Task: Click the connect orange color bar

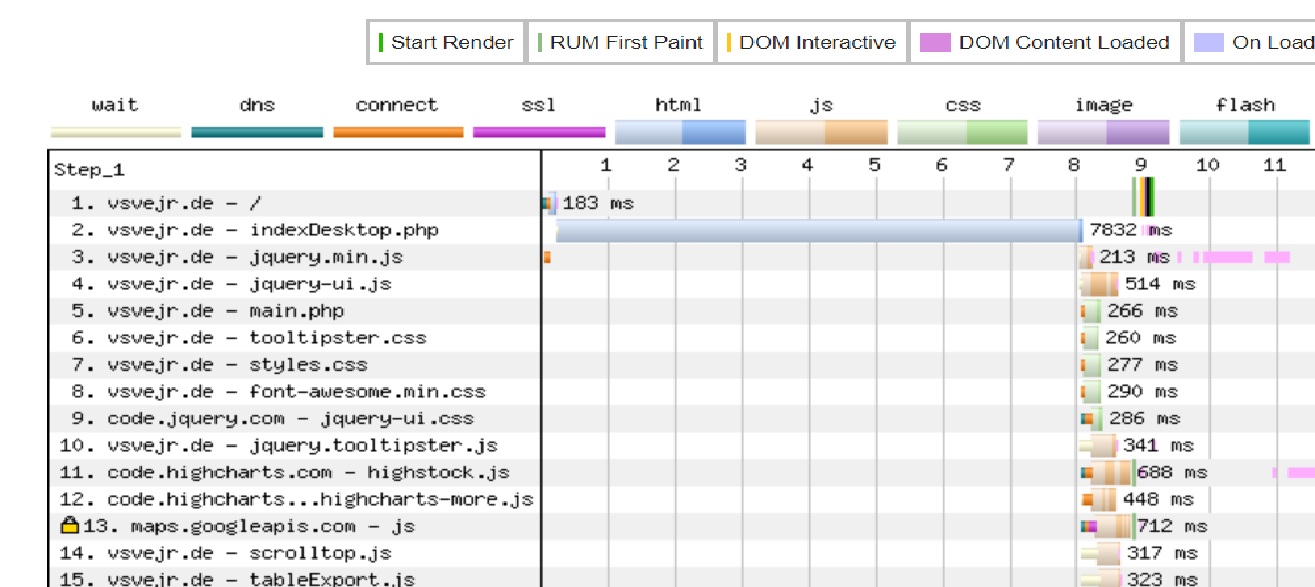Action: (x=398, y=132)
